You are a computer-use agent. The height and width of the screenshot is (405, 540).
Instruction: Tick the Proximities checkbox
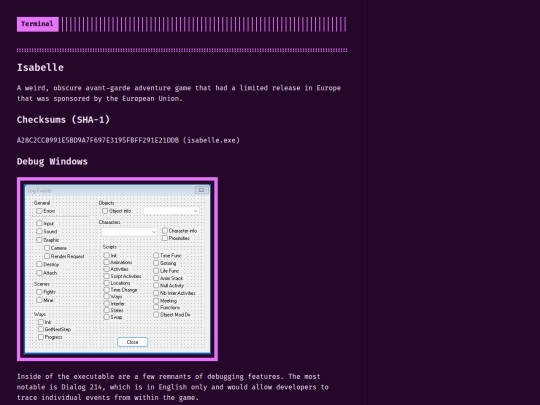coord(165,238)
